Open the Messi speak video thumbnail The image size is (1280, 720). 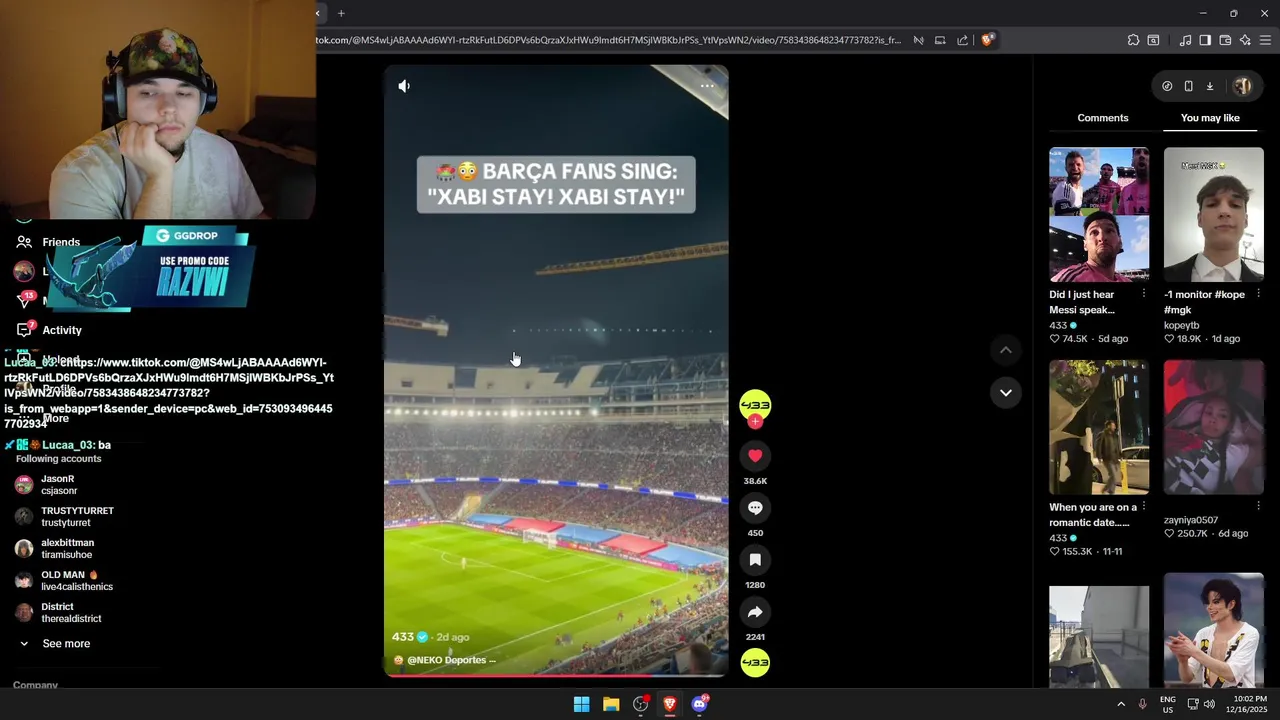tap(1099, 215)
